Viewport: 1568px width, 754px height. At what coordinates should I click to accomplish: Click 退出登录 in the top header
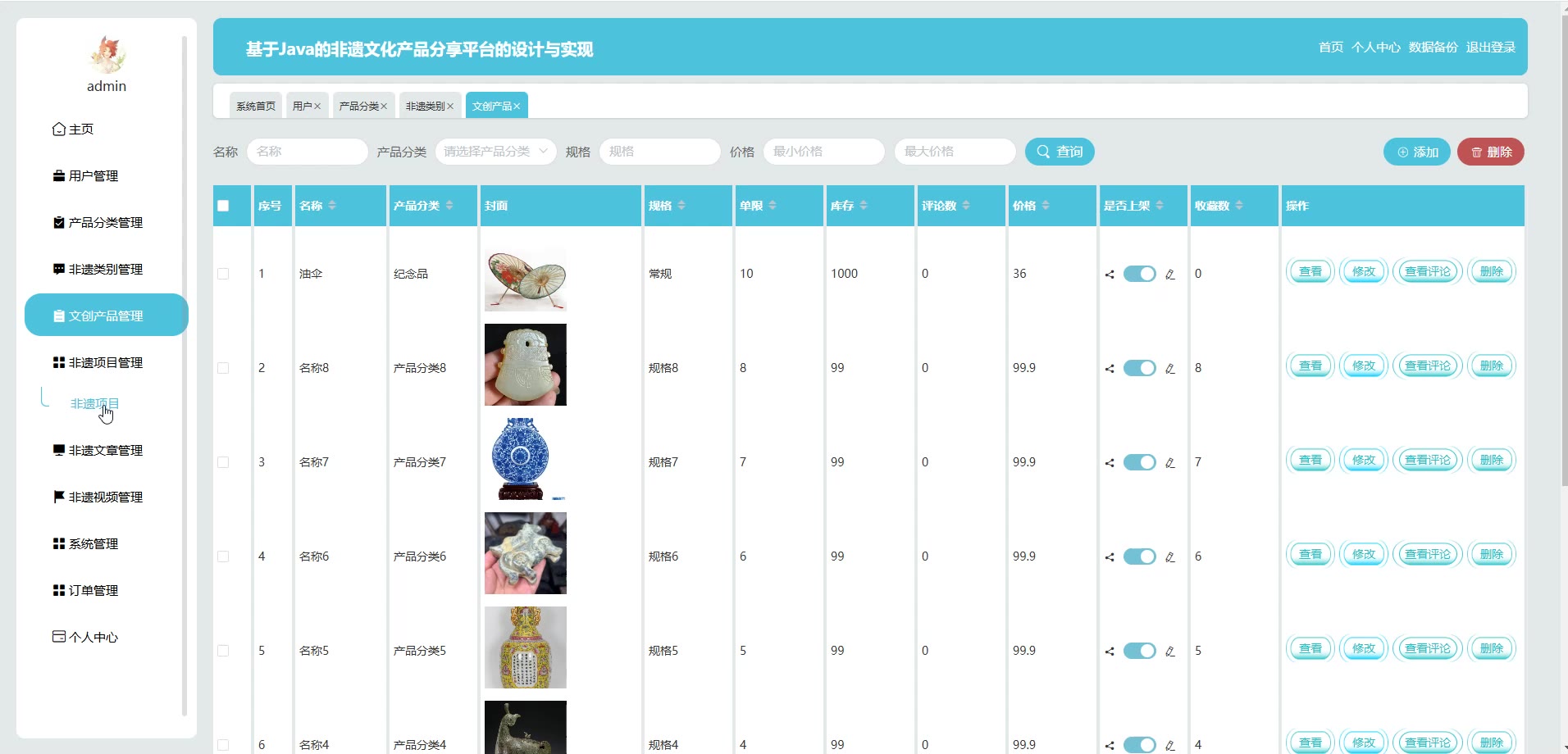[1491, 48]
